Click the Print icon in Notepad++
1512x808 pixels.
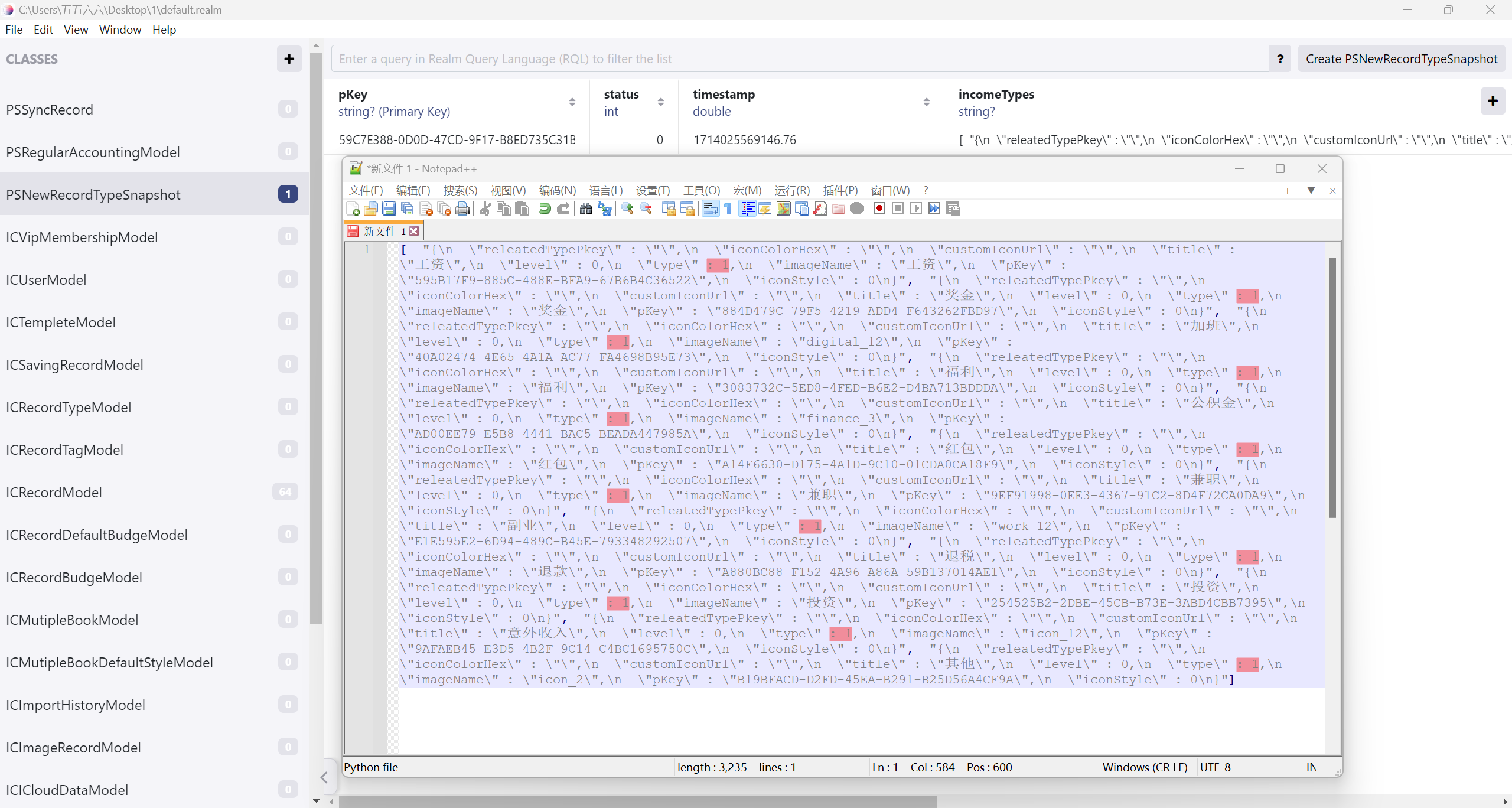click(x=463, y=208)
